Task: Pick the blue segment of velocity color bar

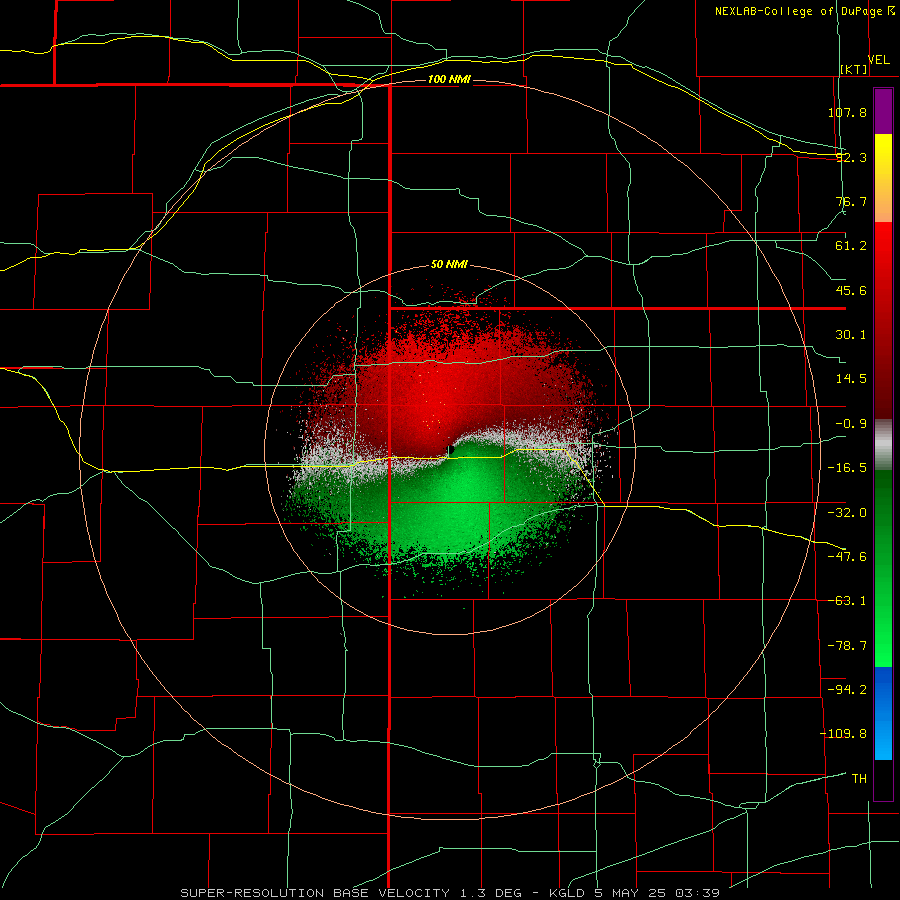Action: point(883,713)
